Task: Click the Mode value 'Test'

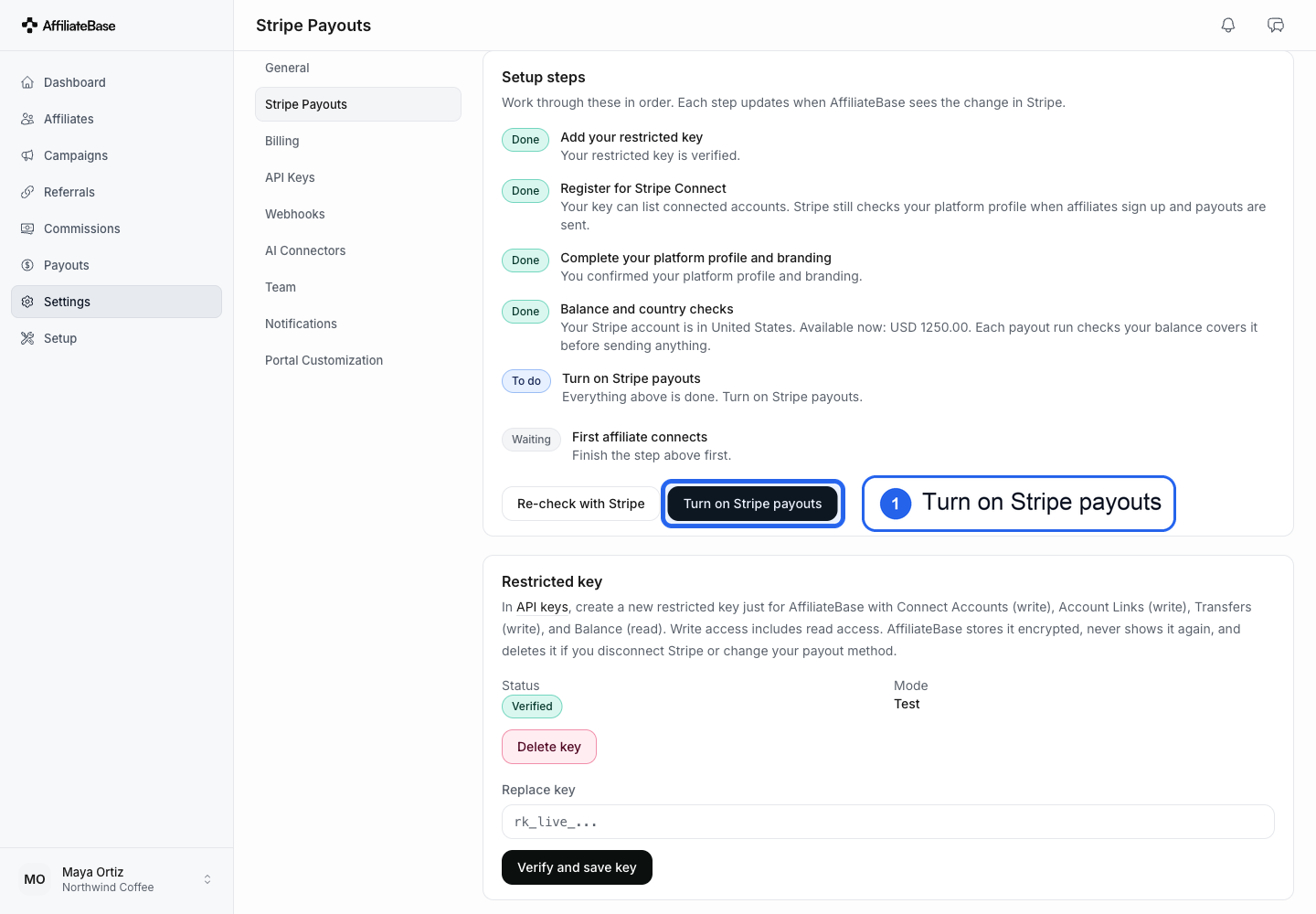Action: [x=907, y=704]
